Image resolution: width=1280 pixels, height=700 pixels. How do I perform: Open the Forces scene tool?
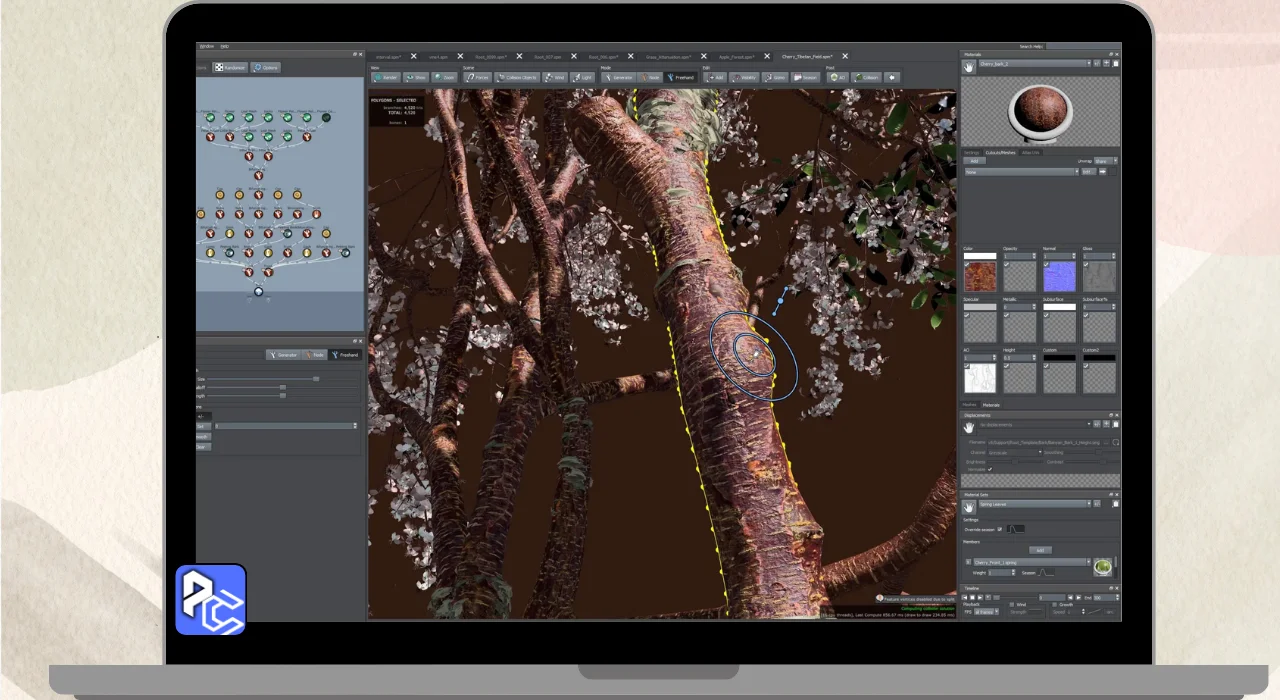tap(477, 77)
